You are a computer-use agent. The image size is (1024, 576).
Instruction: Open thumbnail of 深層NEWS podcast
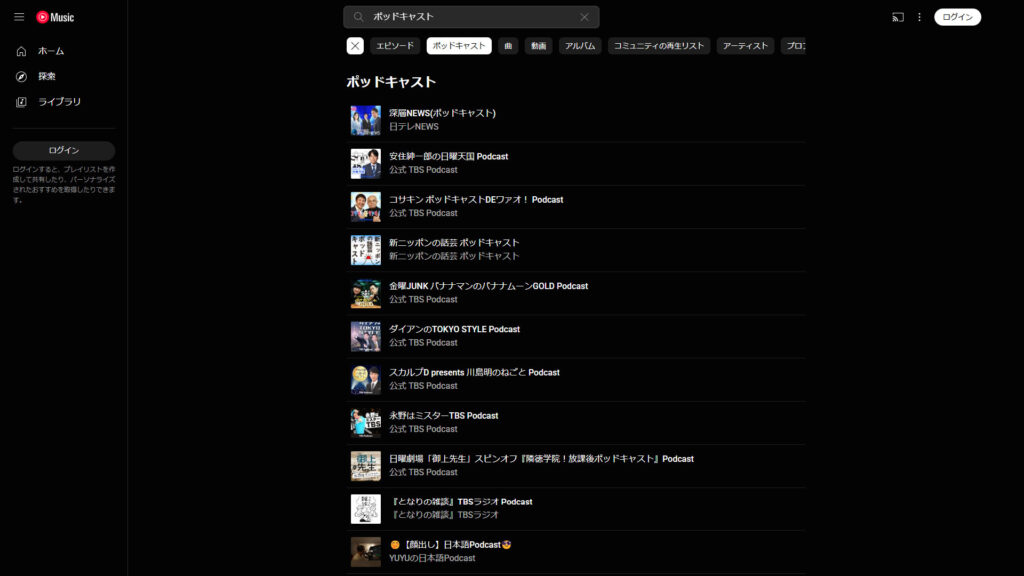tap(366, 120)
